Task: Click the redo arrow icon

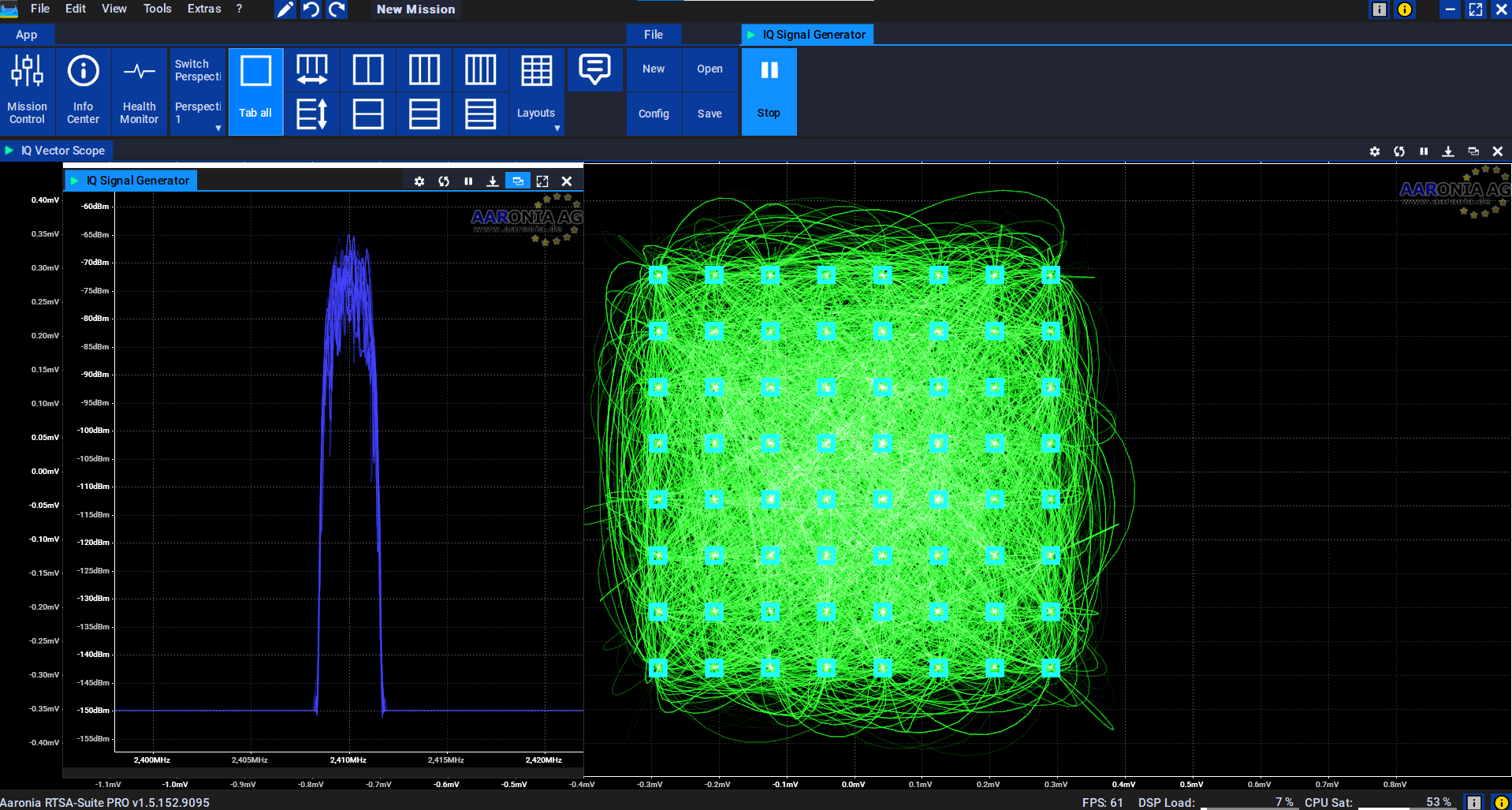Action: coord(337,9)
